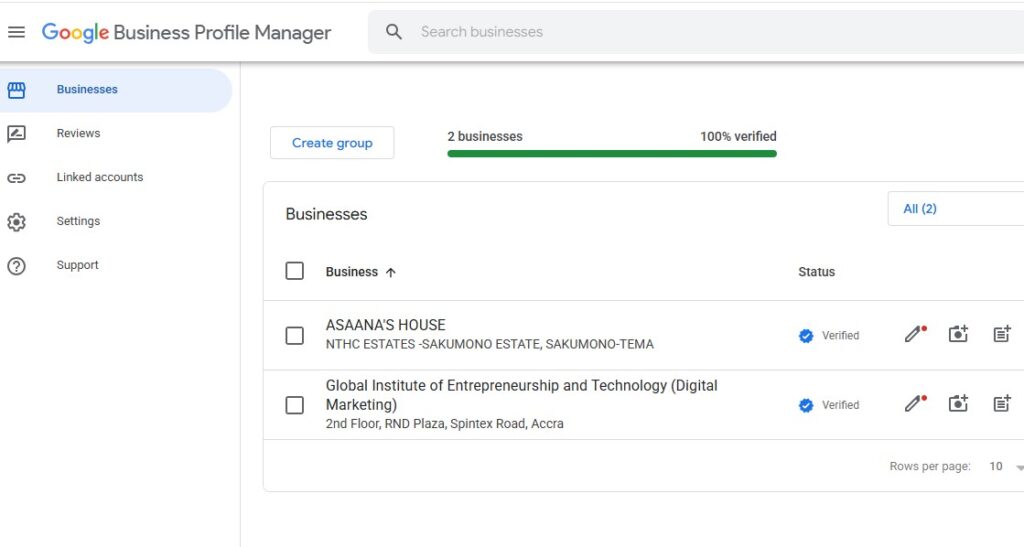Tick the Global Institute row checkbox

coord(295,405)
